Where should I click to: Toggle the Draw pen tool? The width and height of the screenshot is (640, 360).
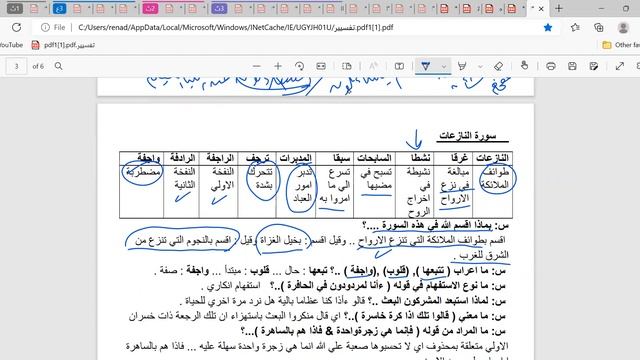(x=425, y=66)
